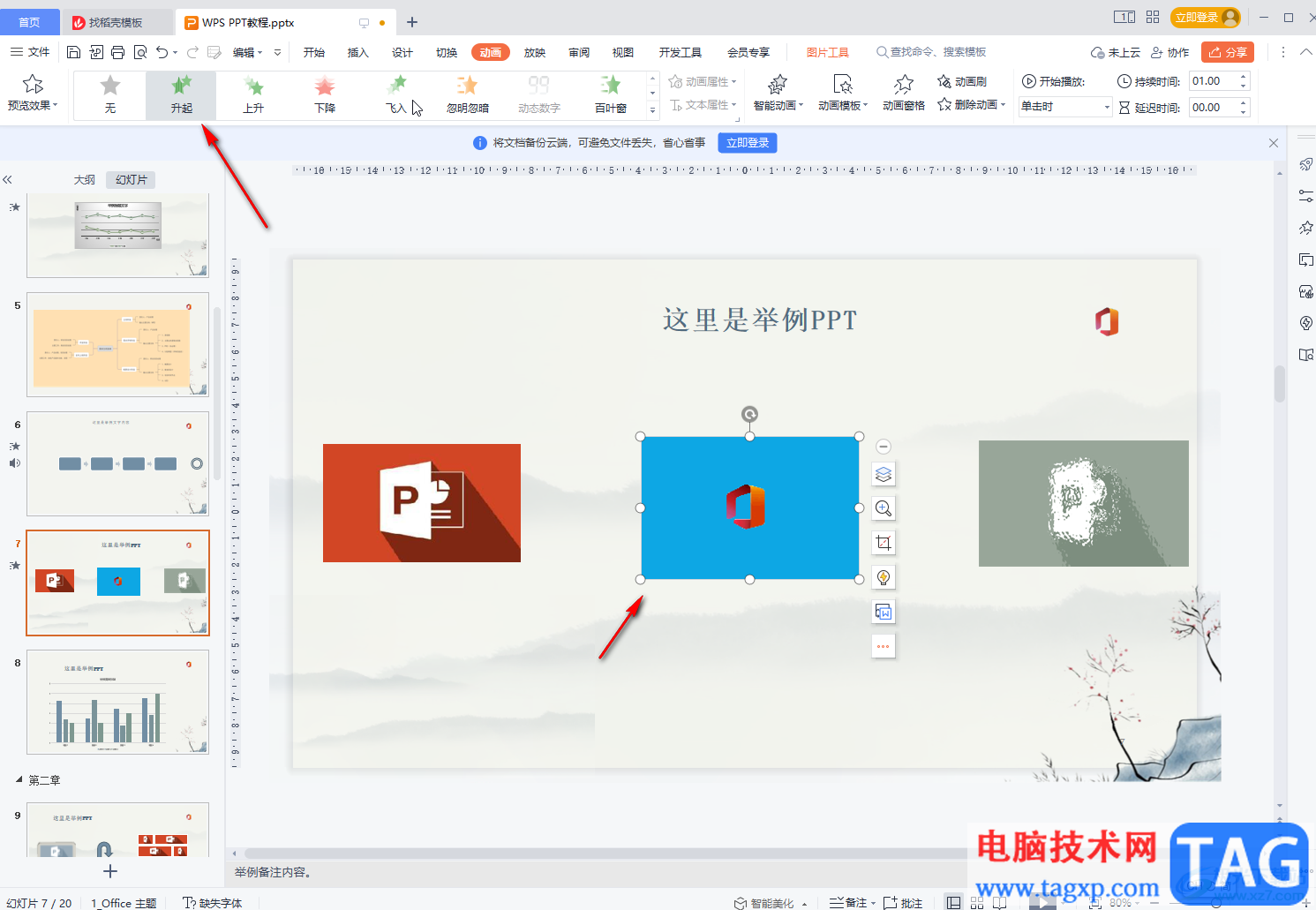Switch slide panel to 大纲 outline view
Viewport: 1316px width, 910px height.
(x=85, y=180)
